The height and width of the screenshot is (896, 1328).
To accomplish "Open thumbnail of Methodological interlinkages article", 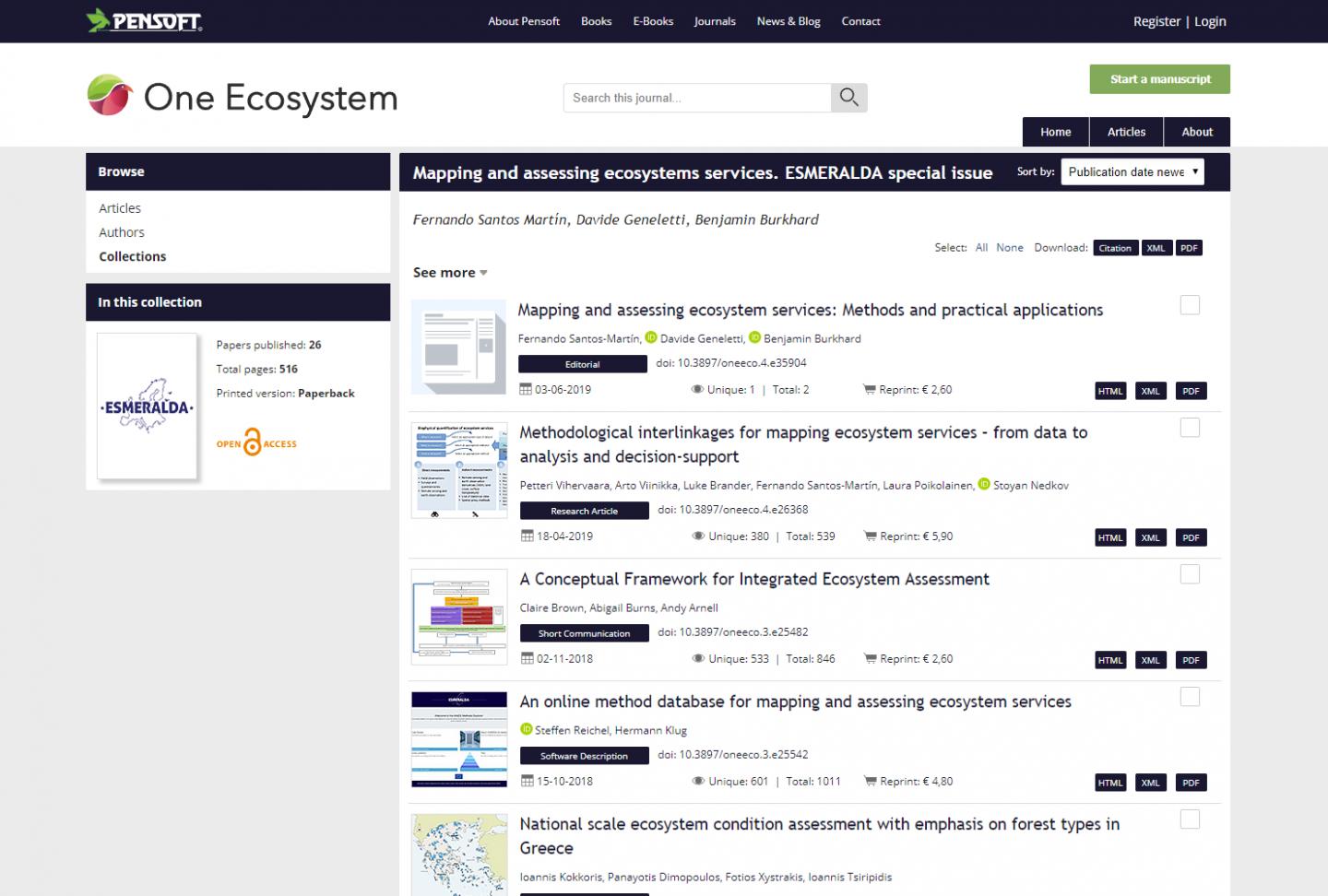I will click(459, 470).
